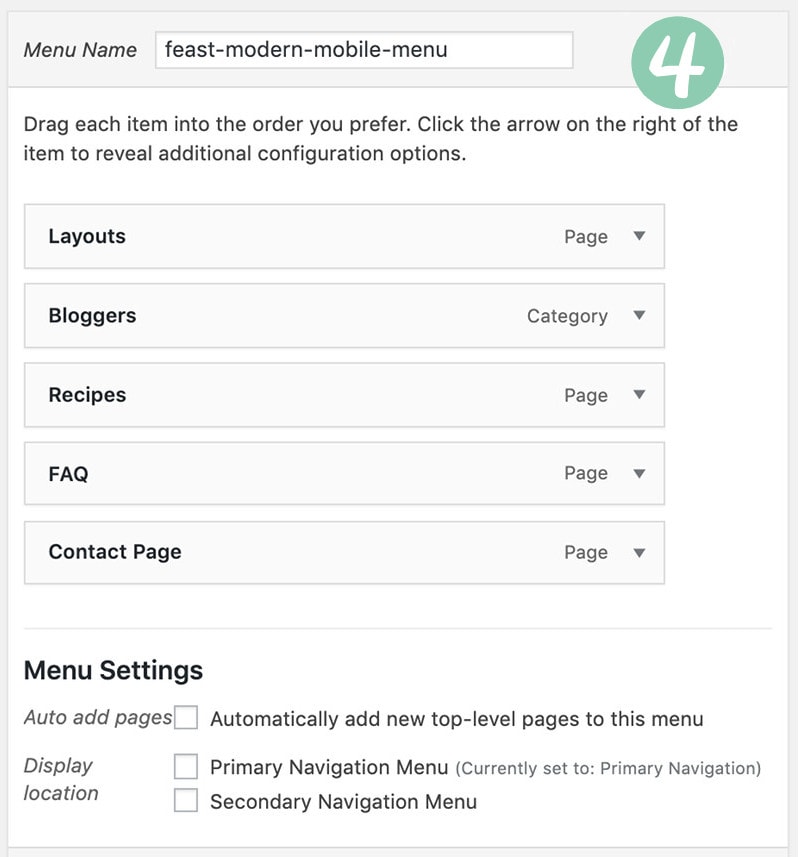Image resolution: width=800 pixels, height=857 pixels.
Task: Click the Page type label on Layouts
Action: click(586, 237)
